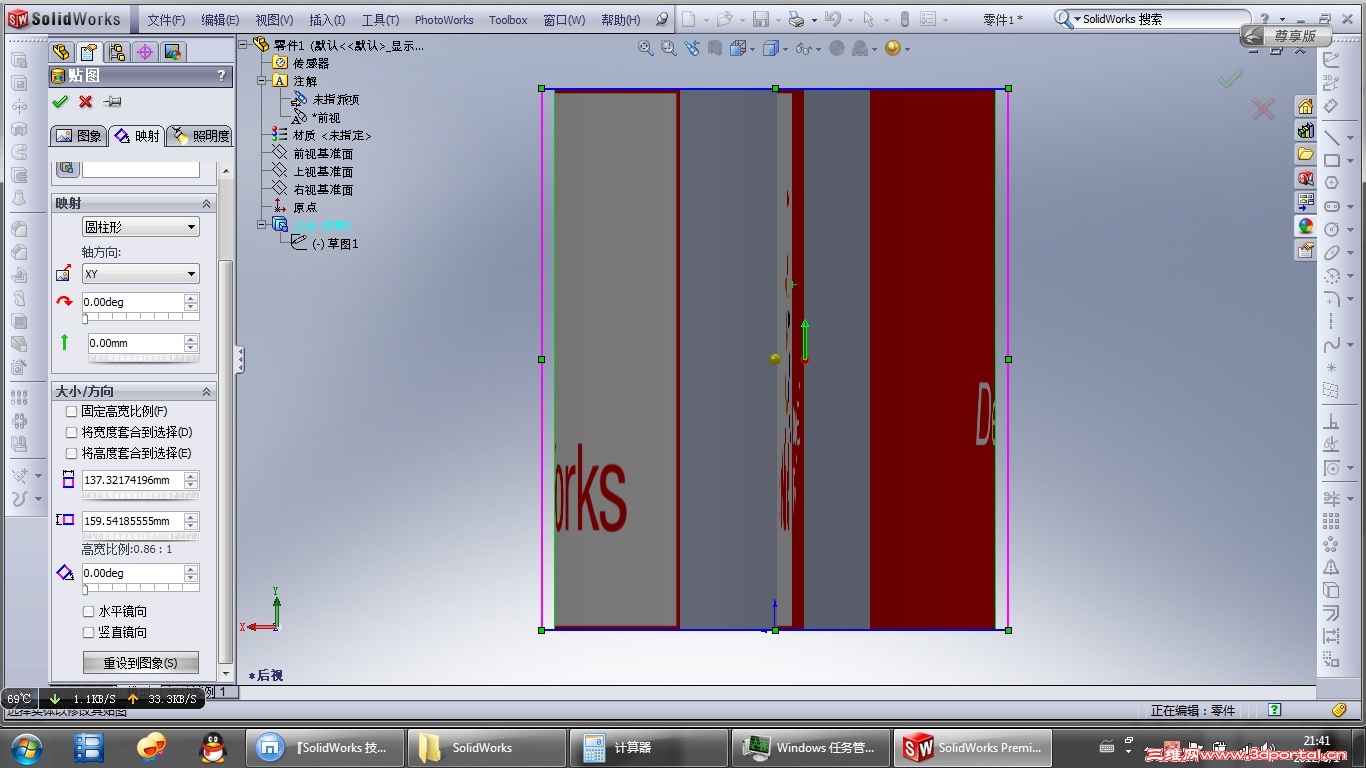Open the axis direction XY dropdown
Screen dimensions: 1366x768
pos(140,274)
